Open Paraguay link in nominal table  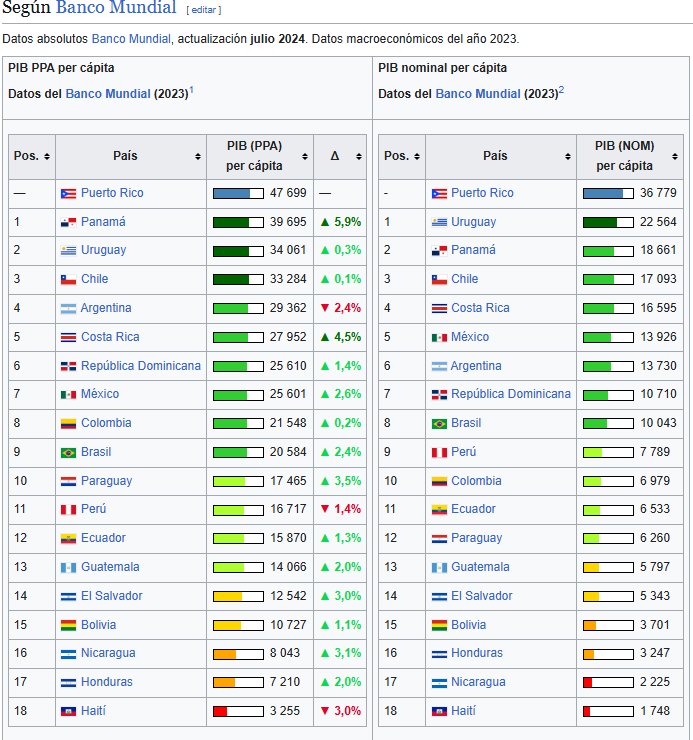pyautogui.click(x=477, y=538)
